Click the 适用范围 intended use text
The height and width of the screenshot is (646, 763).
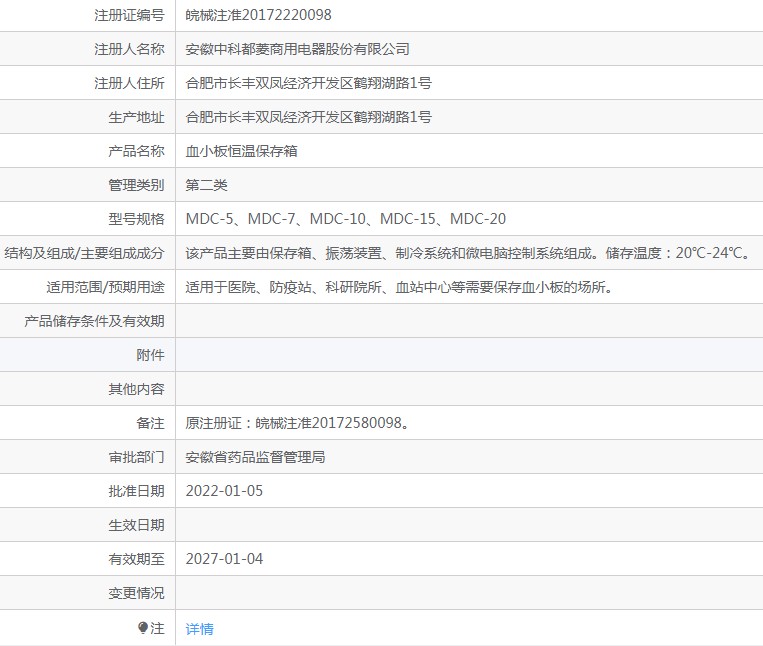coord(399,287)
